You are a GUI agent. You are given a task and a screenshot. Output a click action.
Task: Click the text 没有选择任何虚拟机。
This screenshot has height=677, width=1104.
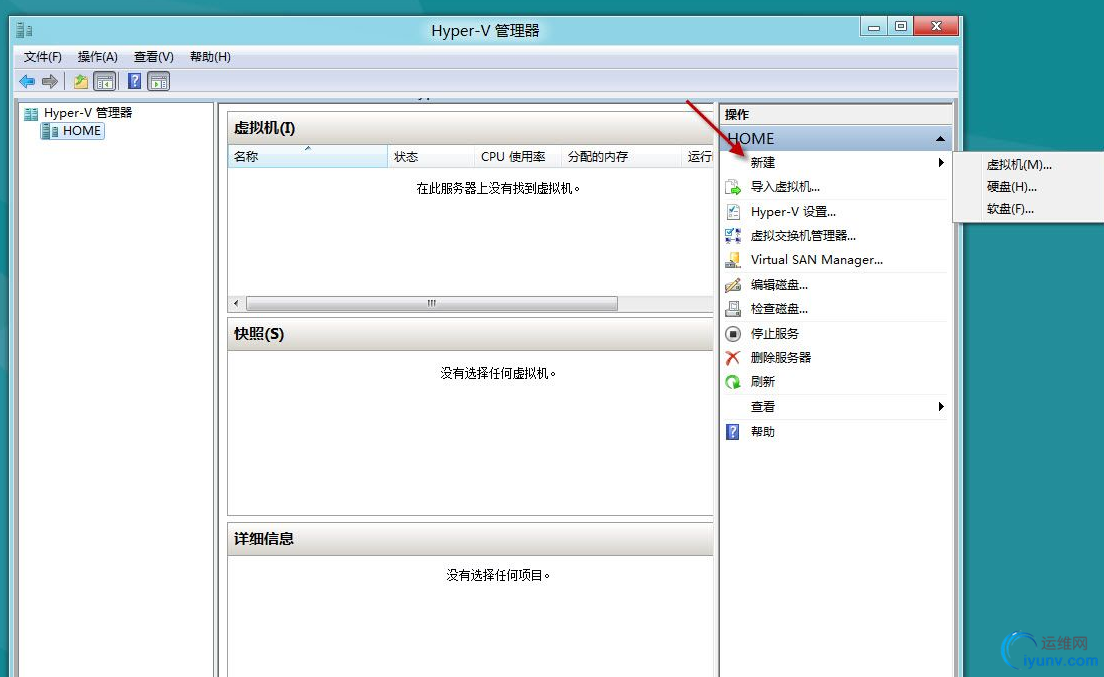coord(498,374)
